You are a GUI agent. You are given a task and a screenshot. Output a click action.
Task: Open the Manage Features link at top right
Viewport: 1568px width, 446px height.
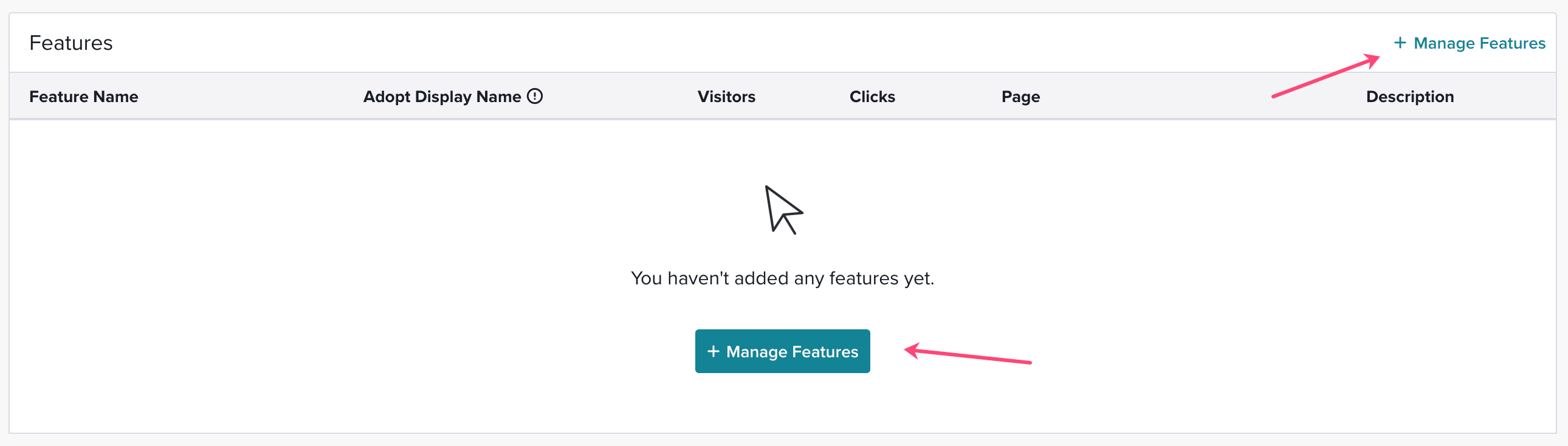click(x=1470, y=43)
